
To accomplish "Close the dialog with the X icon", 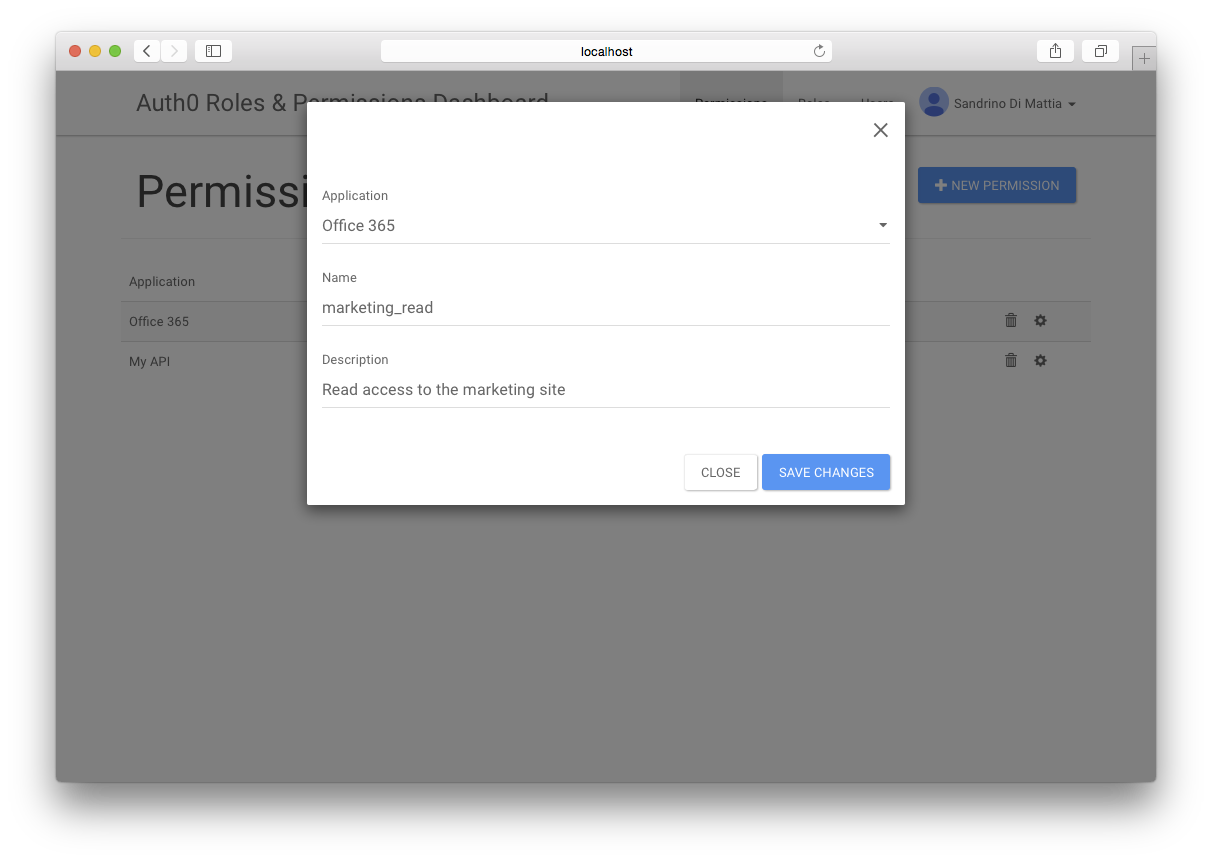I will (x=880, y=130).
